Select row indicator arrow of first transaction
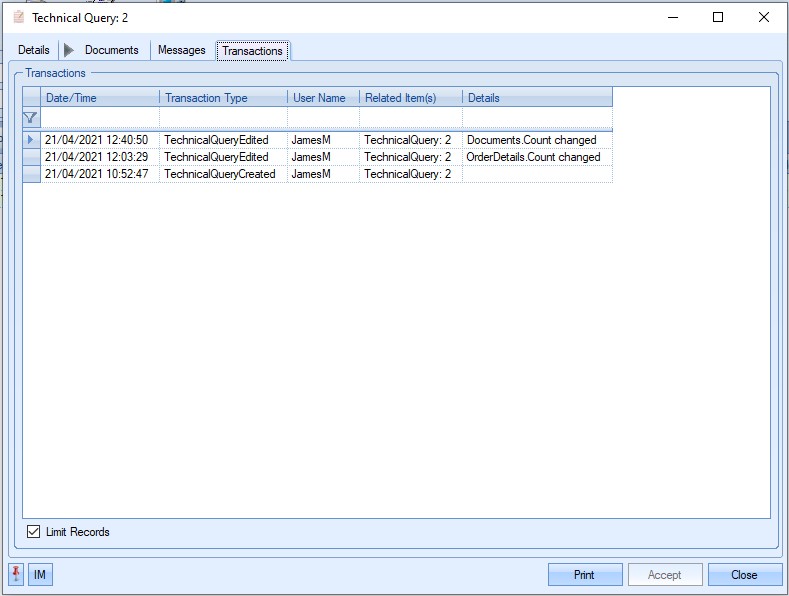789x596 pixels. (31, 140)
